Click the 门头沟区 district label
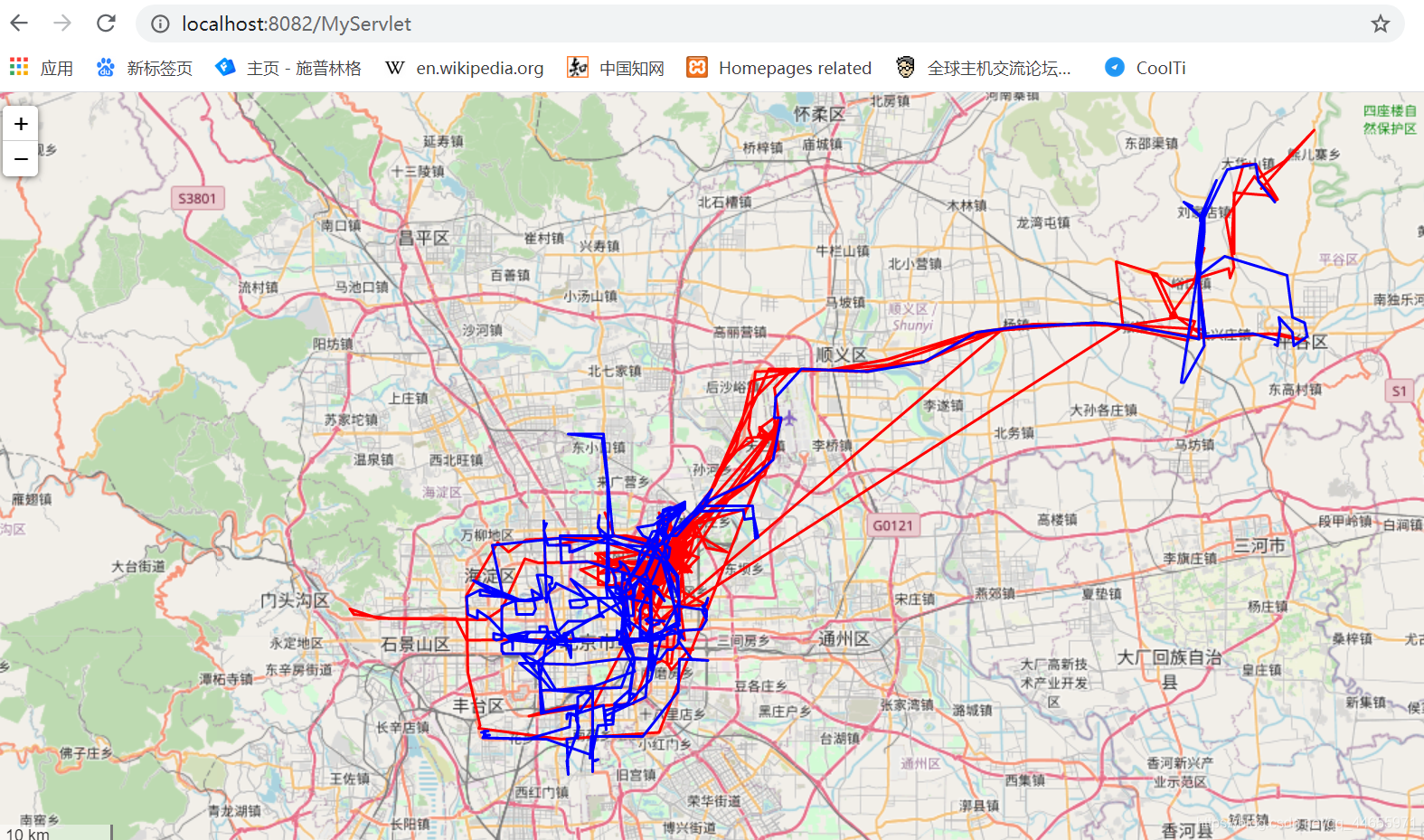Viewport: 1424px width, 840px height. [295, 600]
